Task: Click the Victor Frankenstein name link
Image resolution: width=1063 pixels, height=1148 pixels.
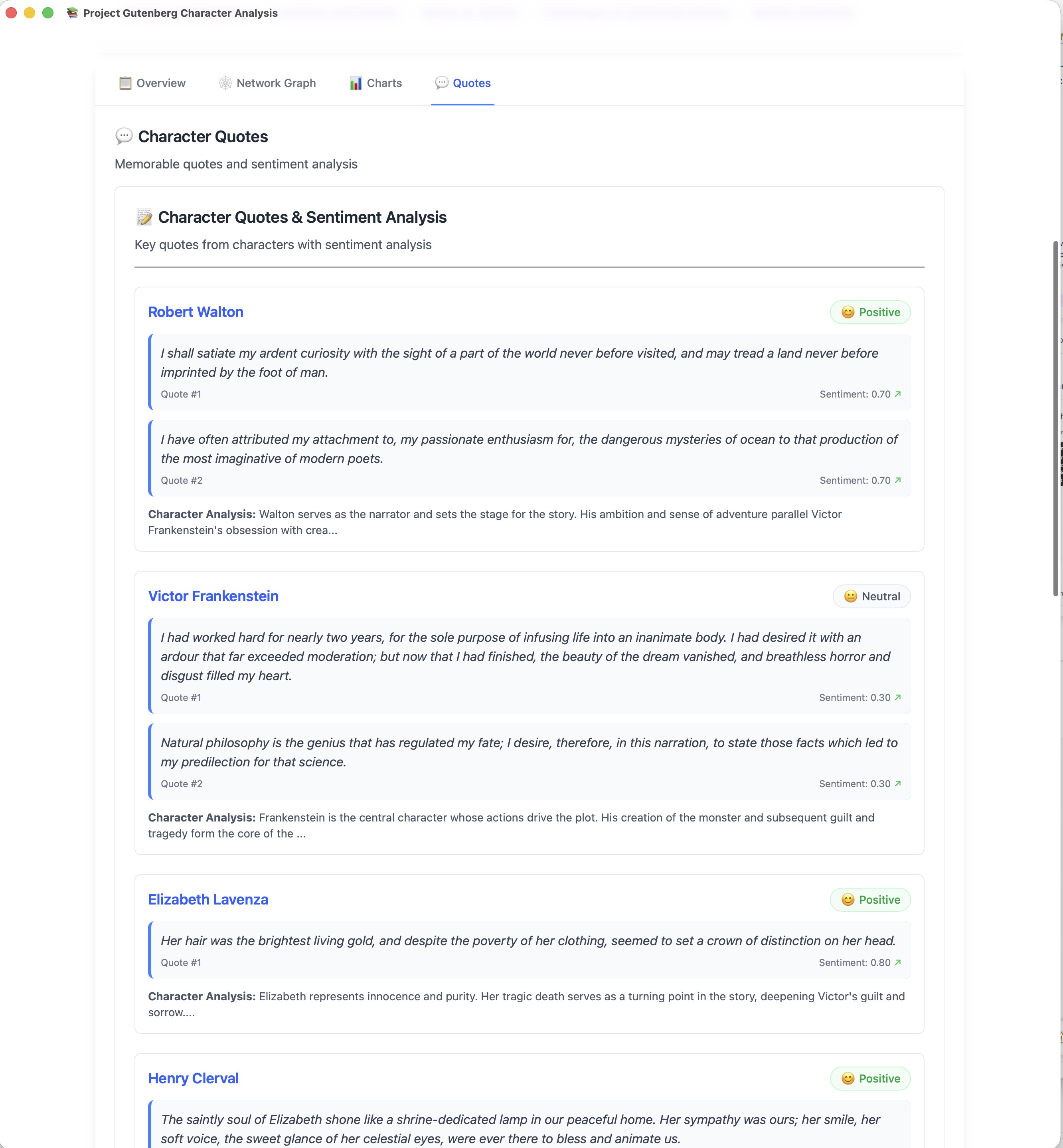Action: 213,596
